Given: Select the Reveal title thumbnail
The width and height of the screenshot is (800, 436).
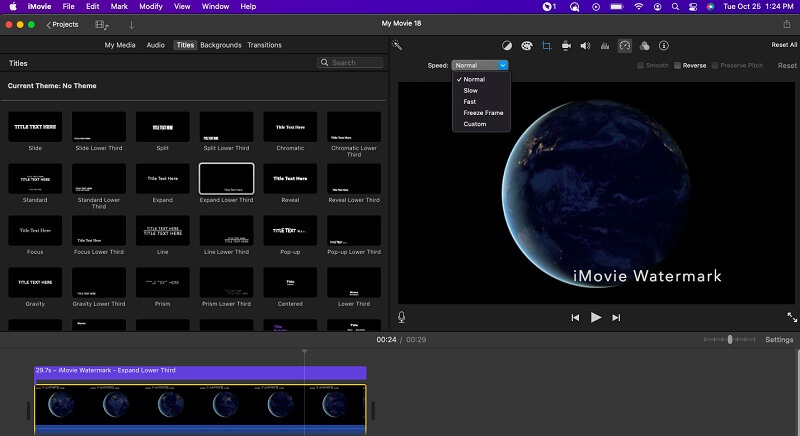Looking at the screenshot, I should click(x=290, y=179).
